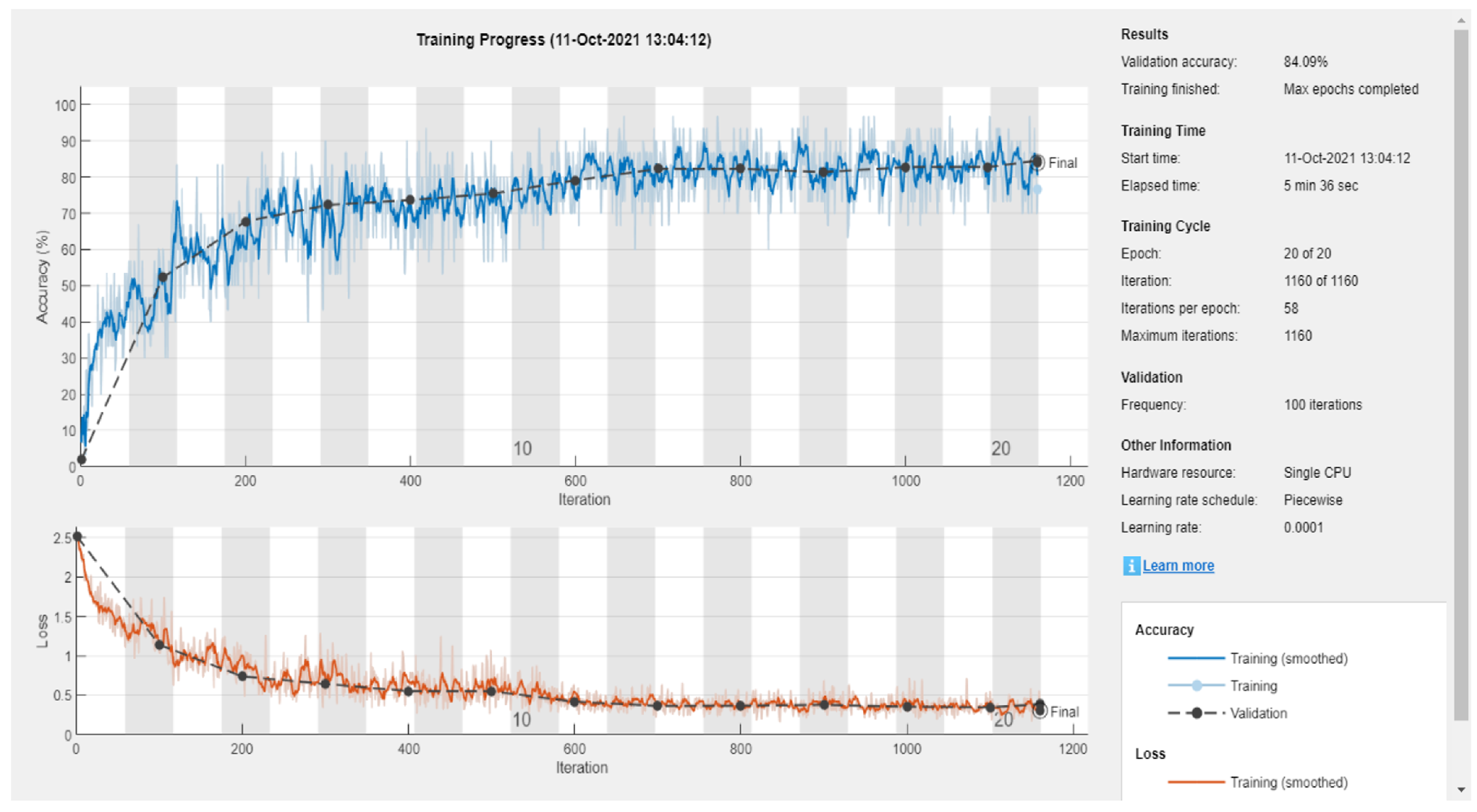Screen dimensions: 1477x812
Task: Click the validation point at iteration 600 on accuracy plot
Action: 575,181
